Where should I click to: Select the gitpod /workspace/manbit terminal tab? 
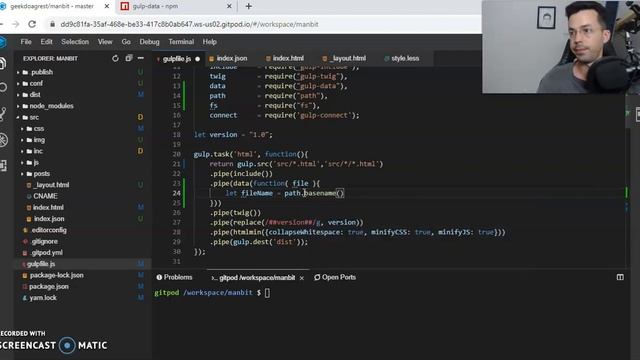[257, 278]
